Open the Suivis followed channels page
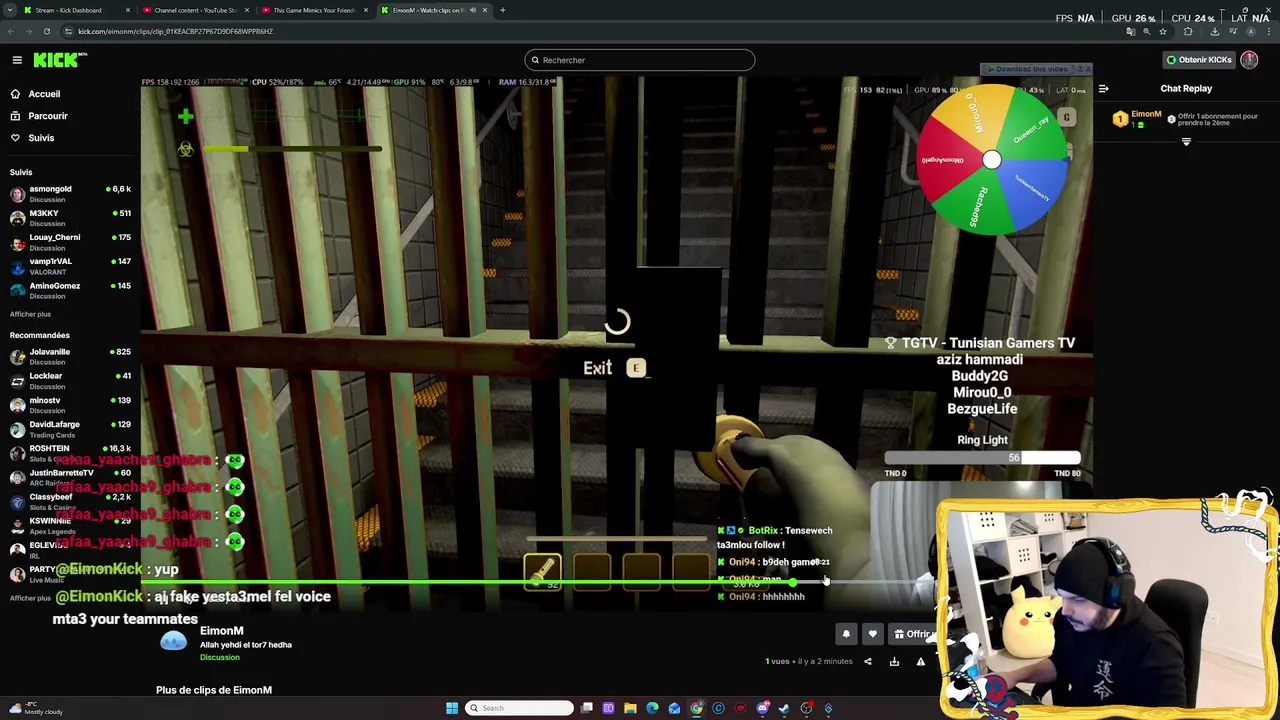Image resolution: width=1280 pixels, height=720 pixels. (x=33, y=138)
